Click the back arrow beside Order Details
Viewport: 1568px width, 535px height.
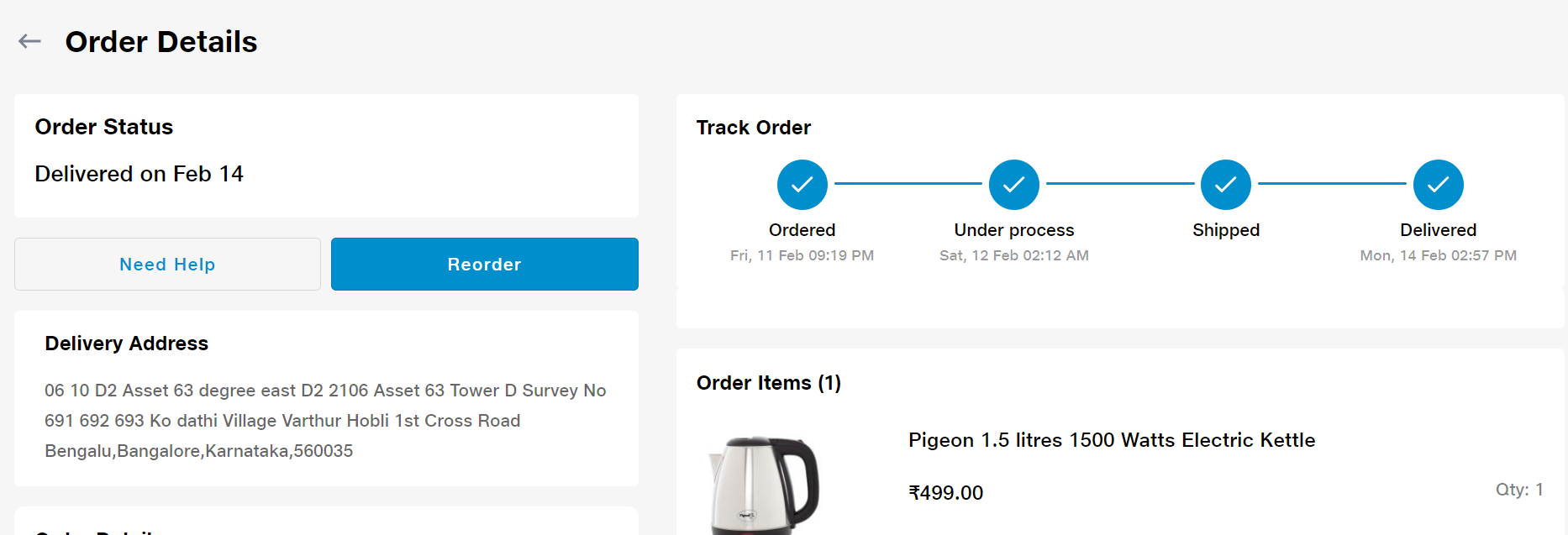tap(29, 41)
